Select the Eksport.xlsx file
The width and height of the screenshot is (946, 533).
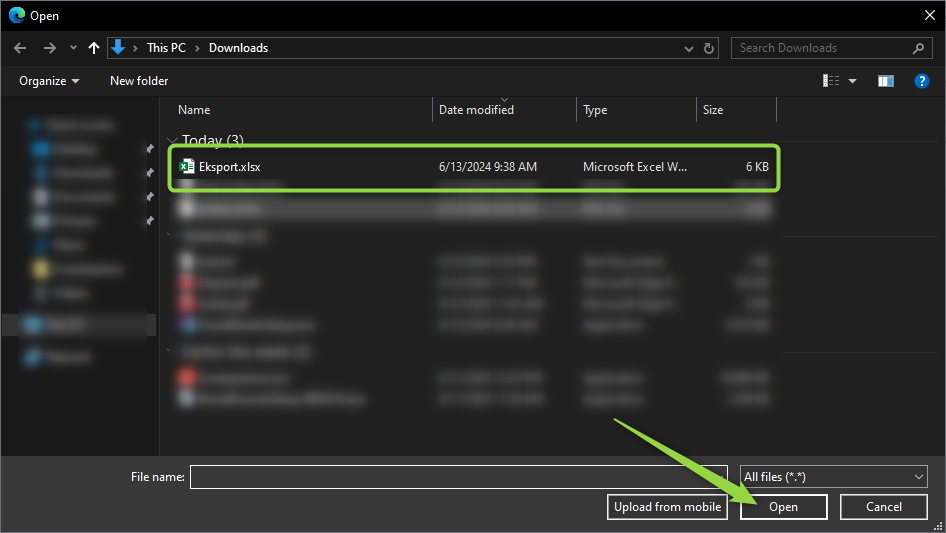pos(230,167)
